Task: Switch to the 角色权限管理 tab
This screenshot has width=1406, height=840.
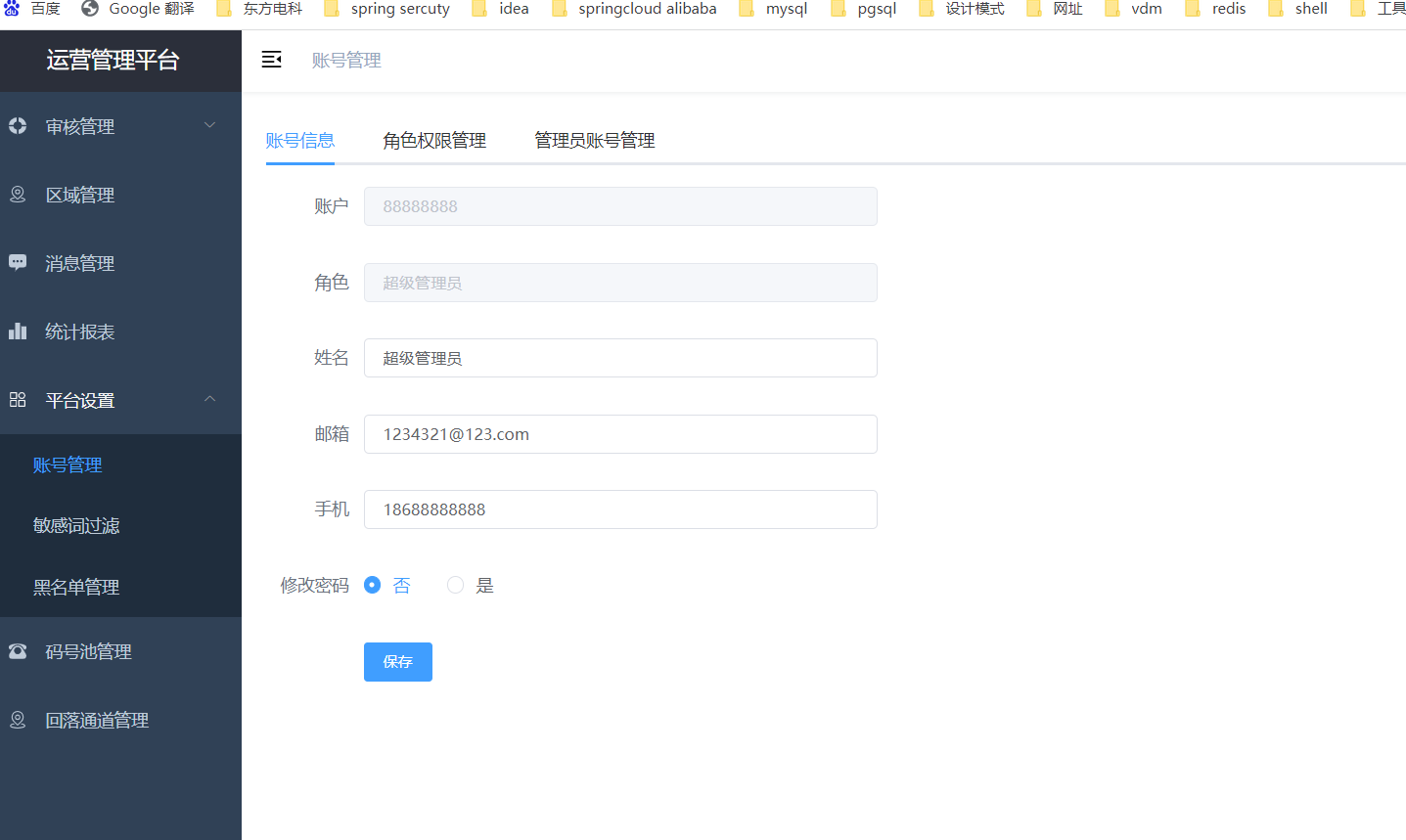Action: (434, 141)
